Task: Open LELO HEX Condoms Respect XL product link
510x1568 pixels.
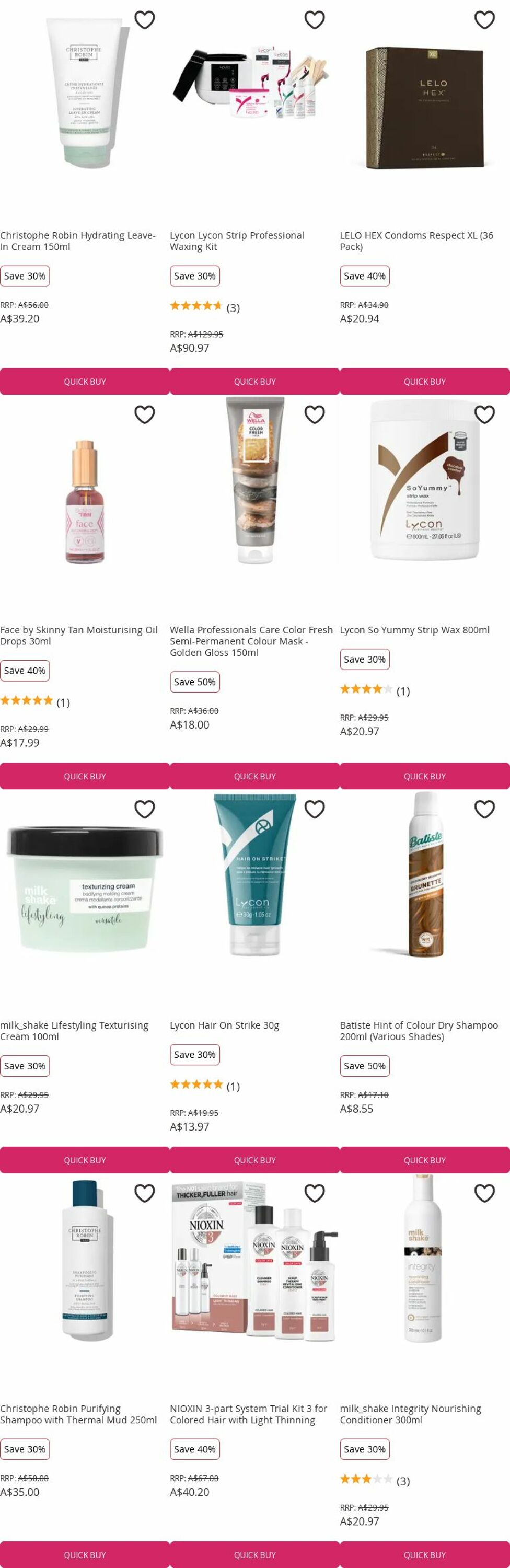Action: [x=416, y=241]
